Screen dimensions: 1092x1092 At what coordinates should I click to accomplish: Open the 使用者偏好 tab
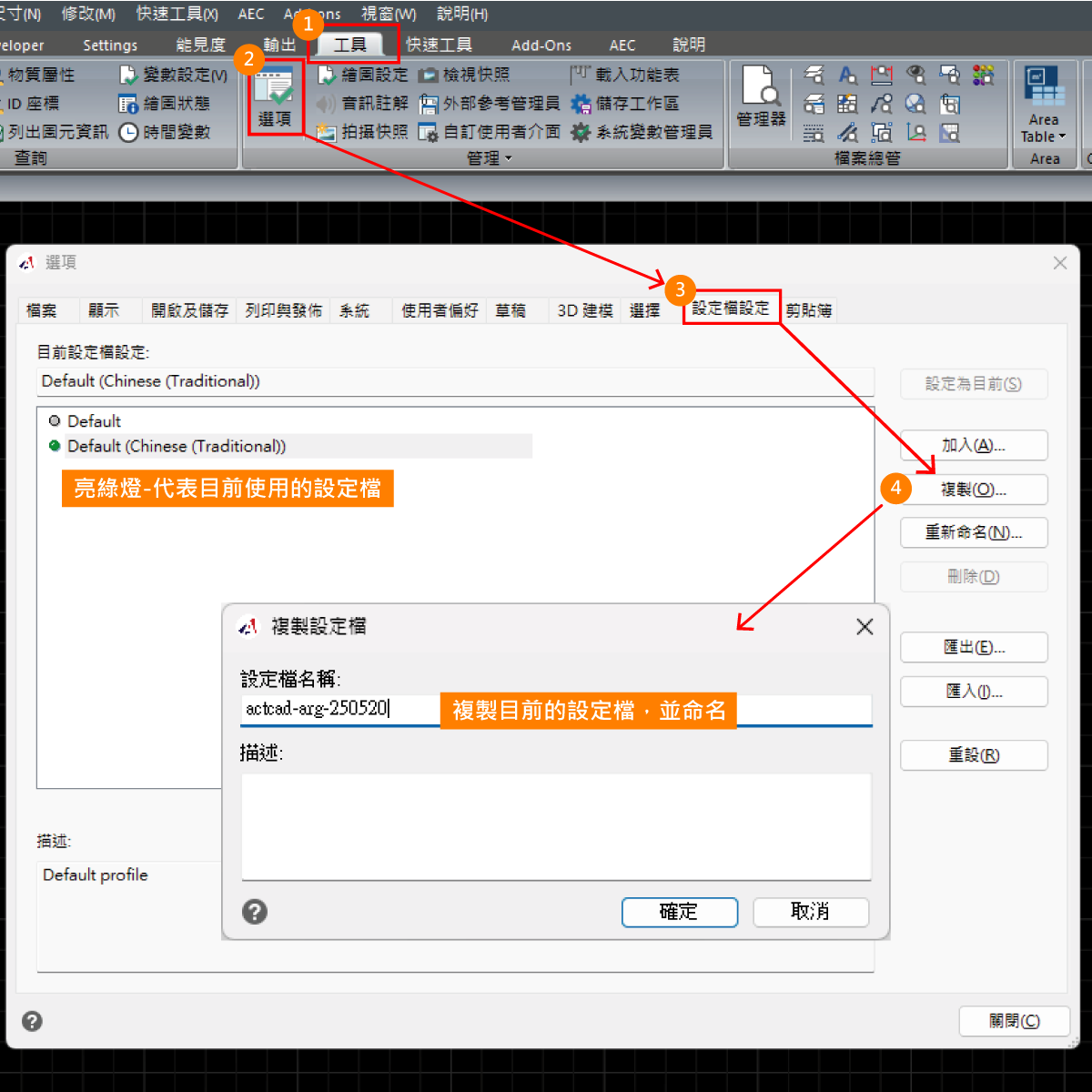coord(440,310)
